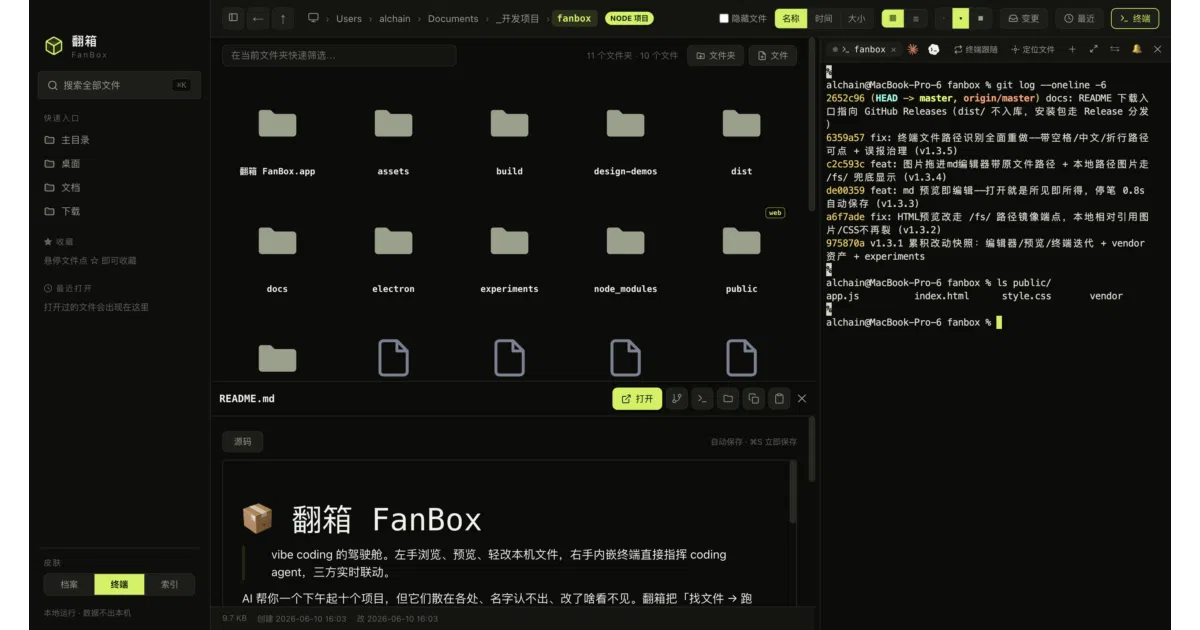The width and height of the screenshot is (1200, 630).
Task: Close the terminal panel with X
Action: (1158, 49)
